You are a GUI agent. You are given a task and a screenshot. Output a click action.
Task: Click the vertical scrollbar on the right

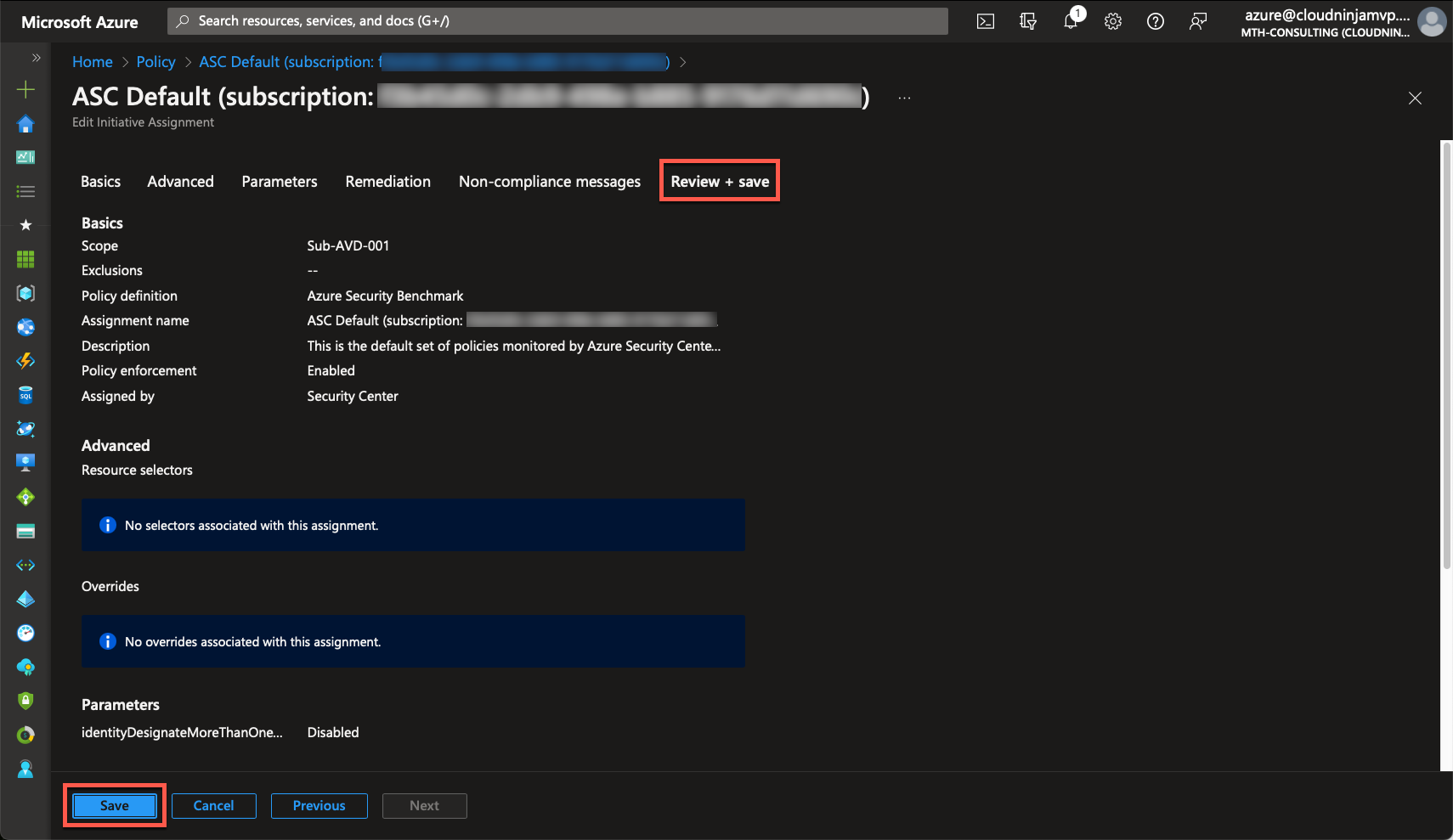[x=1446, y=357]
